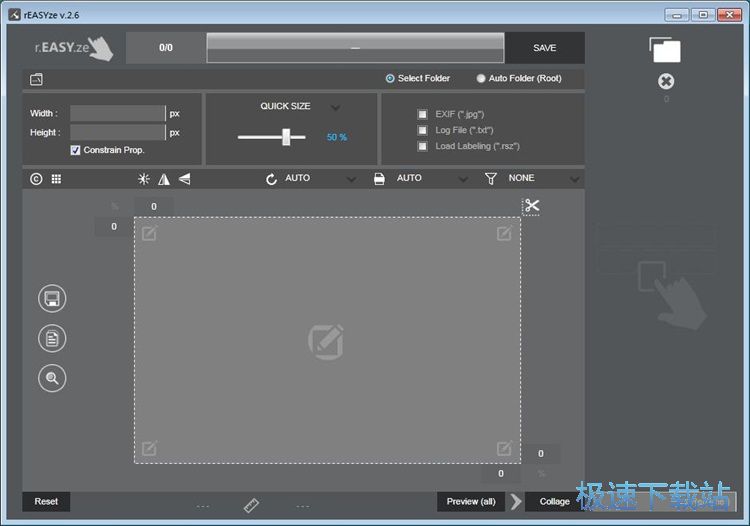Click the bottom-right label edit icon
The height and width of the screenshot is (526, 750).
tap(504, 448)
